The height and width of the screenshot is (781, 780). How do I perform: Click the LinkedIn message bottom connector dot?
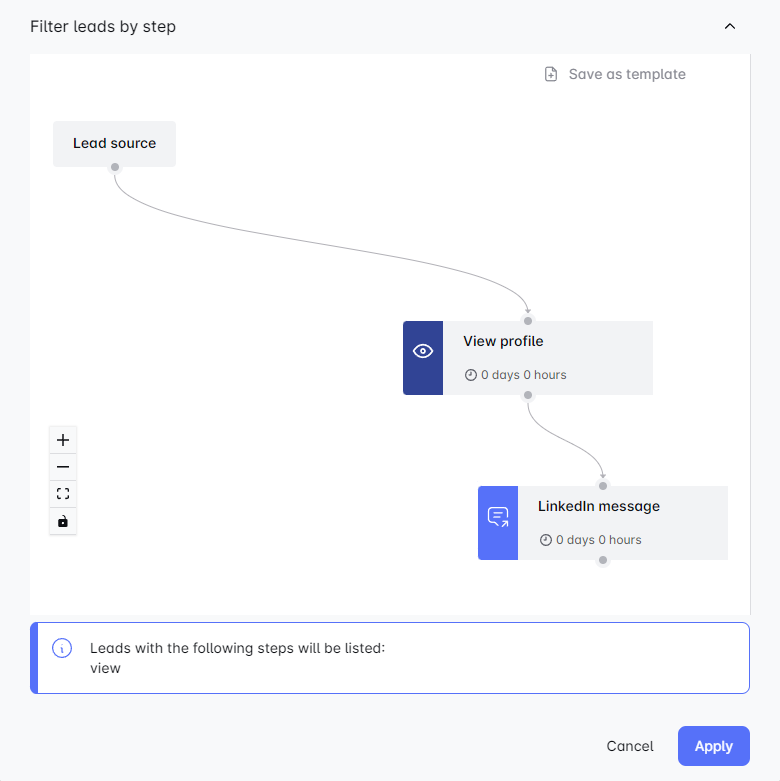tap(603, 560)
